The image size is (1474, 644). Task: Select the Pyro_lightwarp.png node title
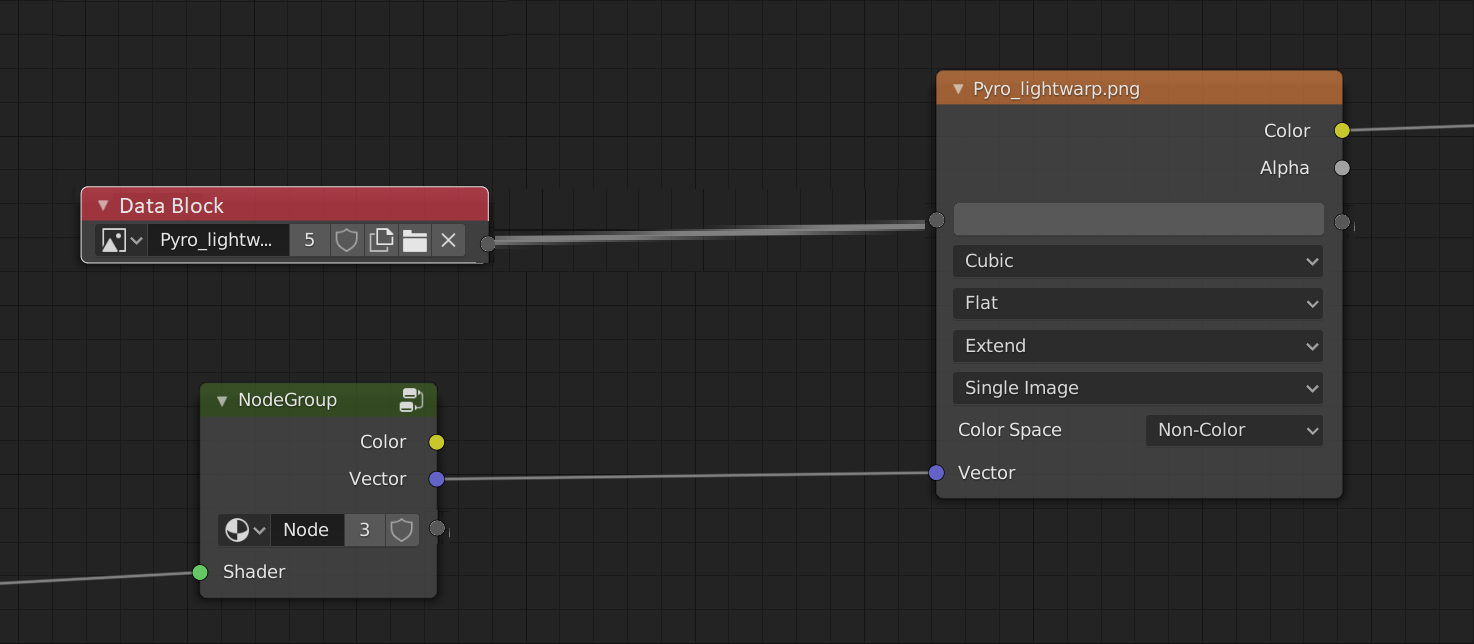coord(1056,89)
